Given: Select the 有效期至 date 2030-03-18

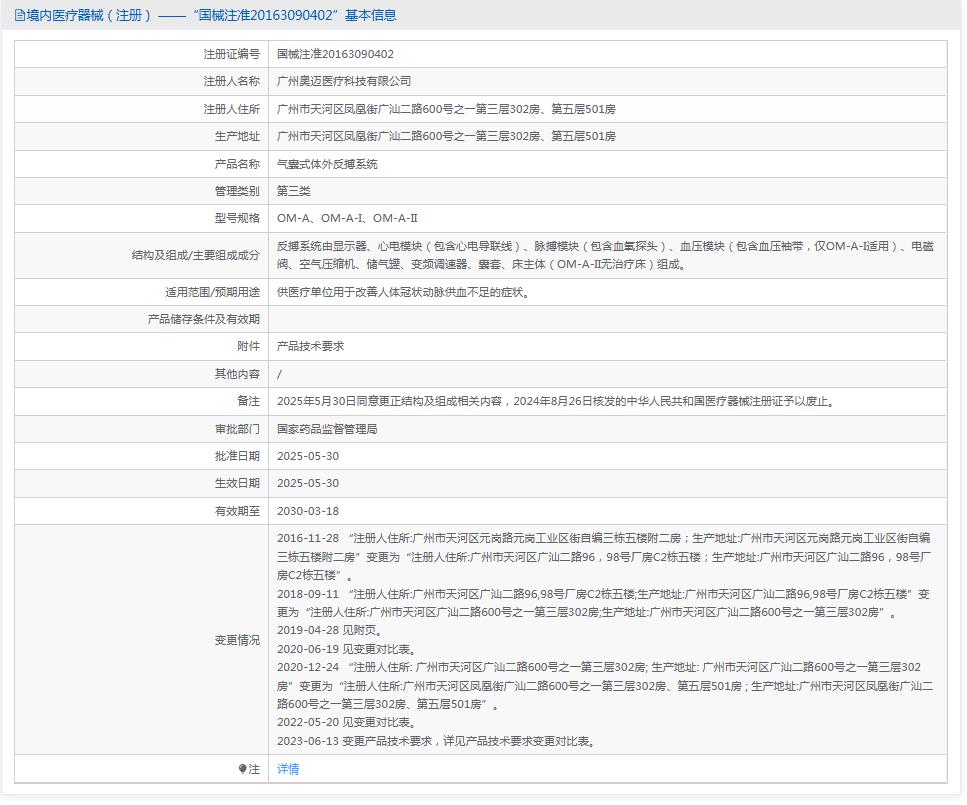Looking at the screenshot, I should click(x=308, y=510).
